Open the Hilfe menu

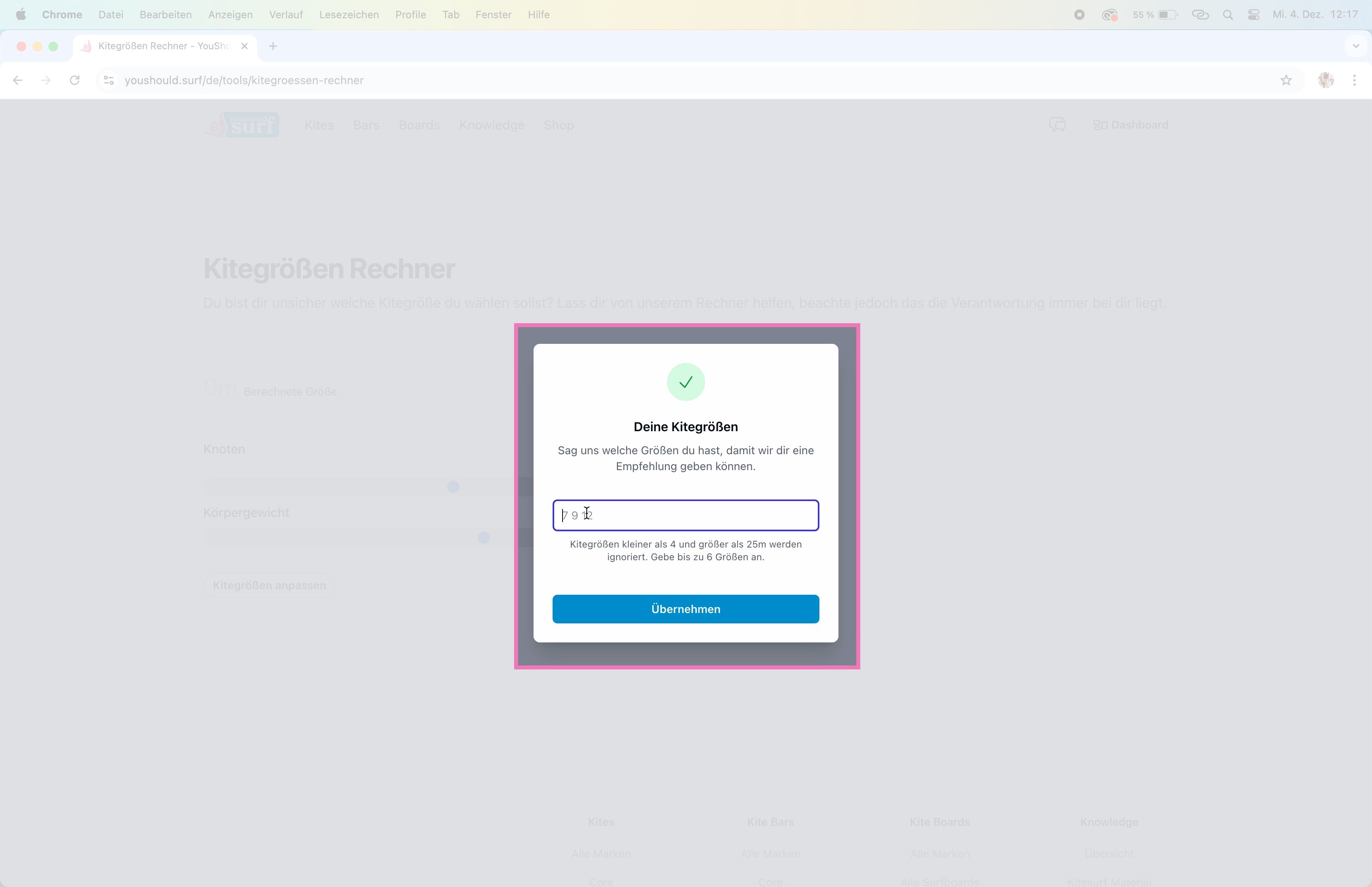[539, 14]
